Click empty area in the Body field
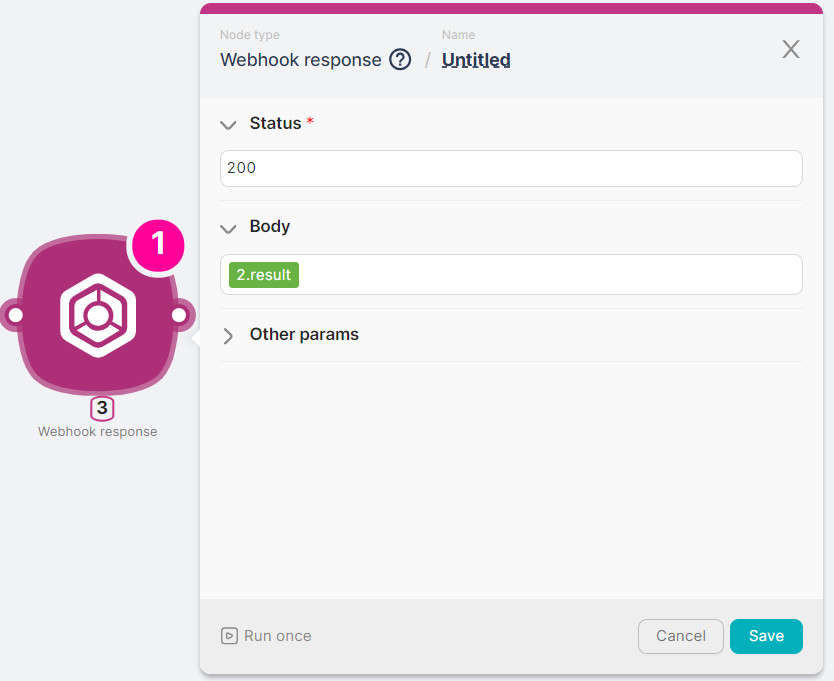This screenshot has height=681, width=834. tap(550, 275)
